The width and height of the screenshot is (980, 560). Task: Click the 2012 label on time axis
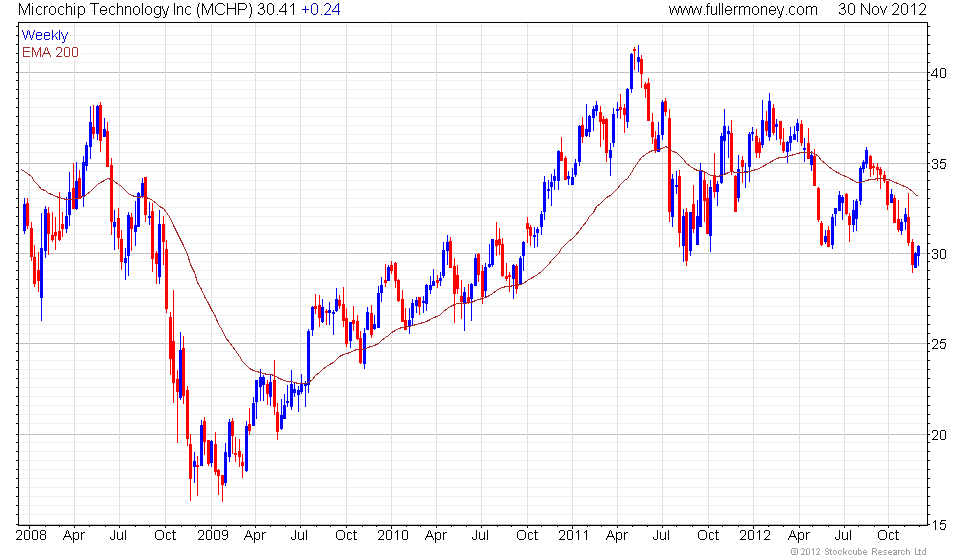coord(755,536)
